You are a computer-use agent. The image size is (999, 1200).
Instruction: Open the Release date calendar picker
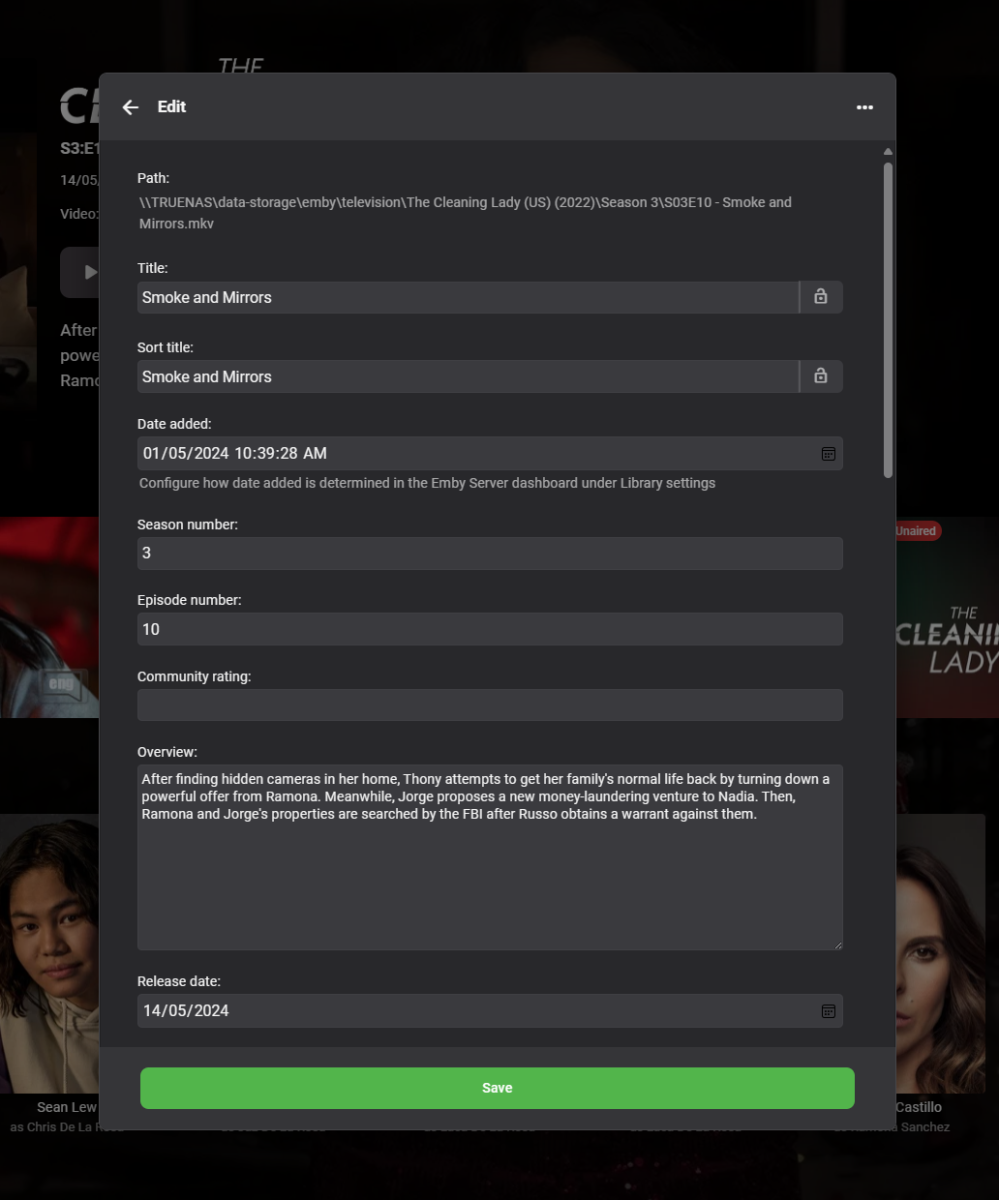[828, 1011]
